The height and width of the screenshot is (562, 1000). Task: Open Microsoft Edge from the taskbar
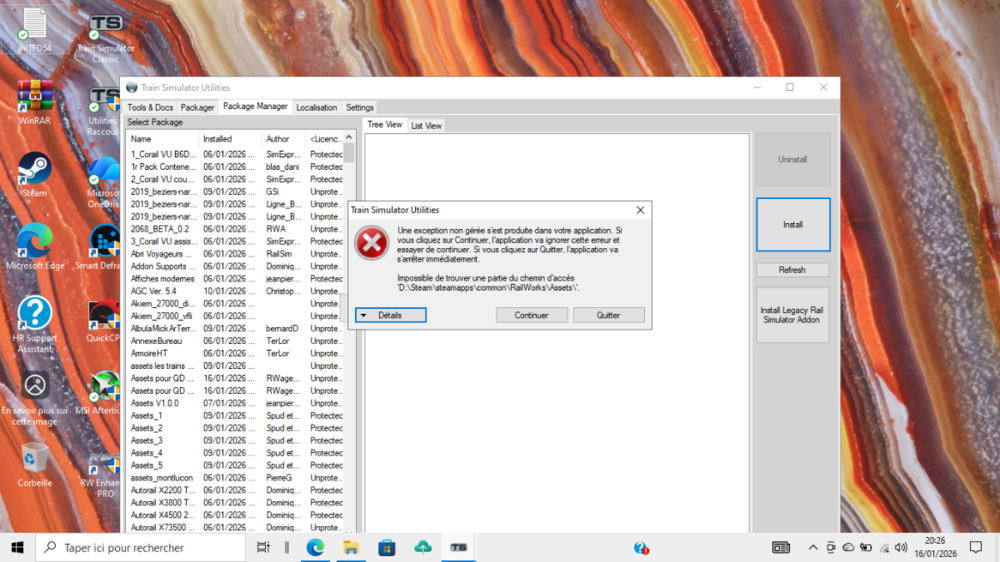click(x=315, y=547)
